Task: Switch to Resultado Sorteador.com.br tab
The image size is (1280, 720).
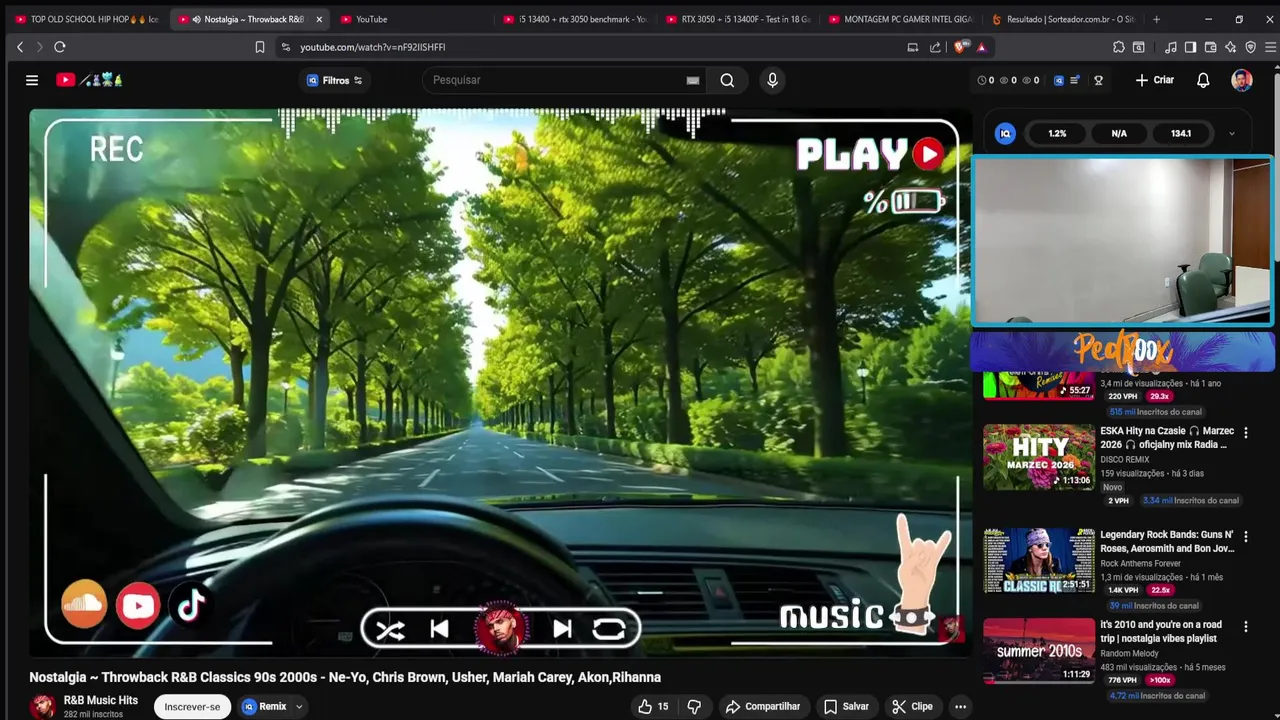Action: coord(1062,19)
